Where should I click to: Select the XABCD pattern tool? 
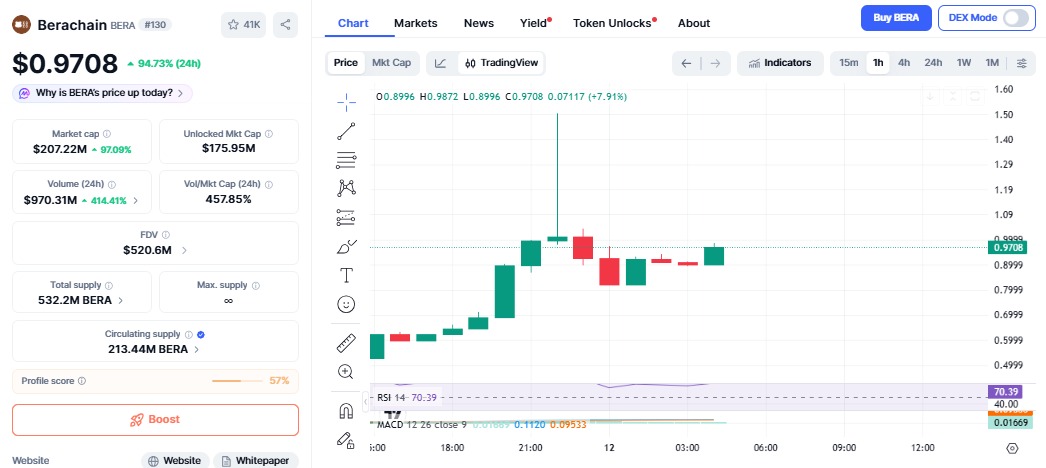coord(346,188)
